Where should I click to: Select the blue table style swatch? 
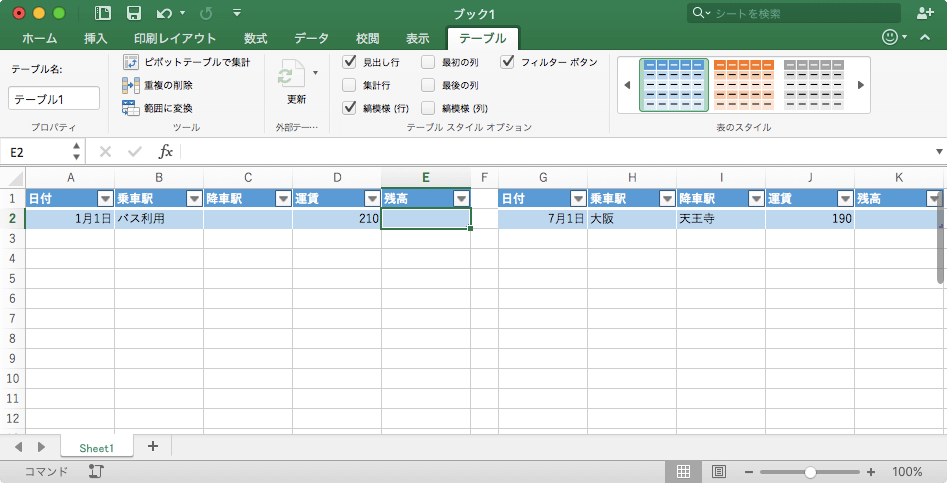674,85
